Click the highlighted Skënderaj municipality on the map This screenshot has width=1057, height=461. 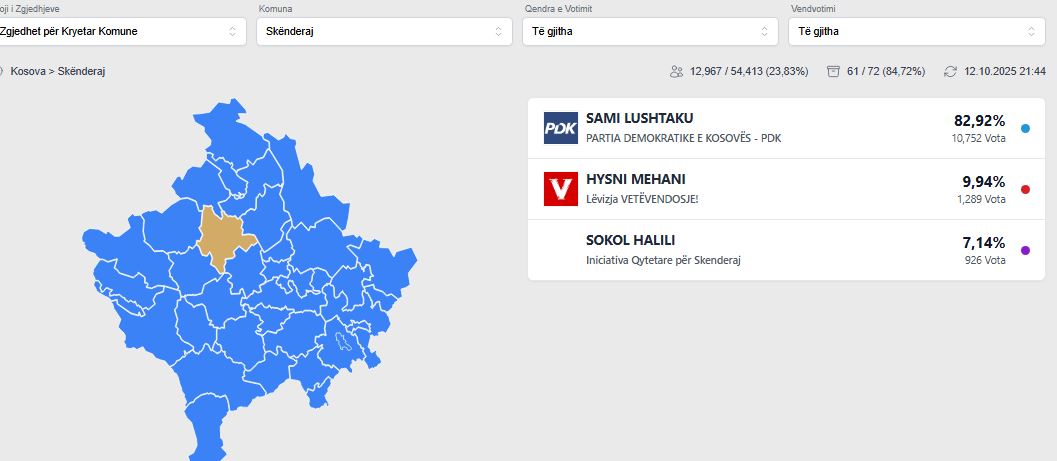coord(221,238)
